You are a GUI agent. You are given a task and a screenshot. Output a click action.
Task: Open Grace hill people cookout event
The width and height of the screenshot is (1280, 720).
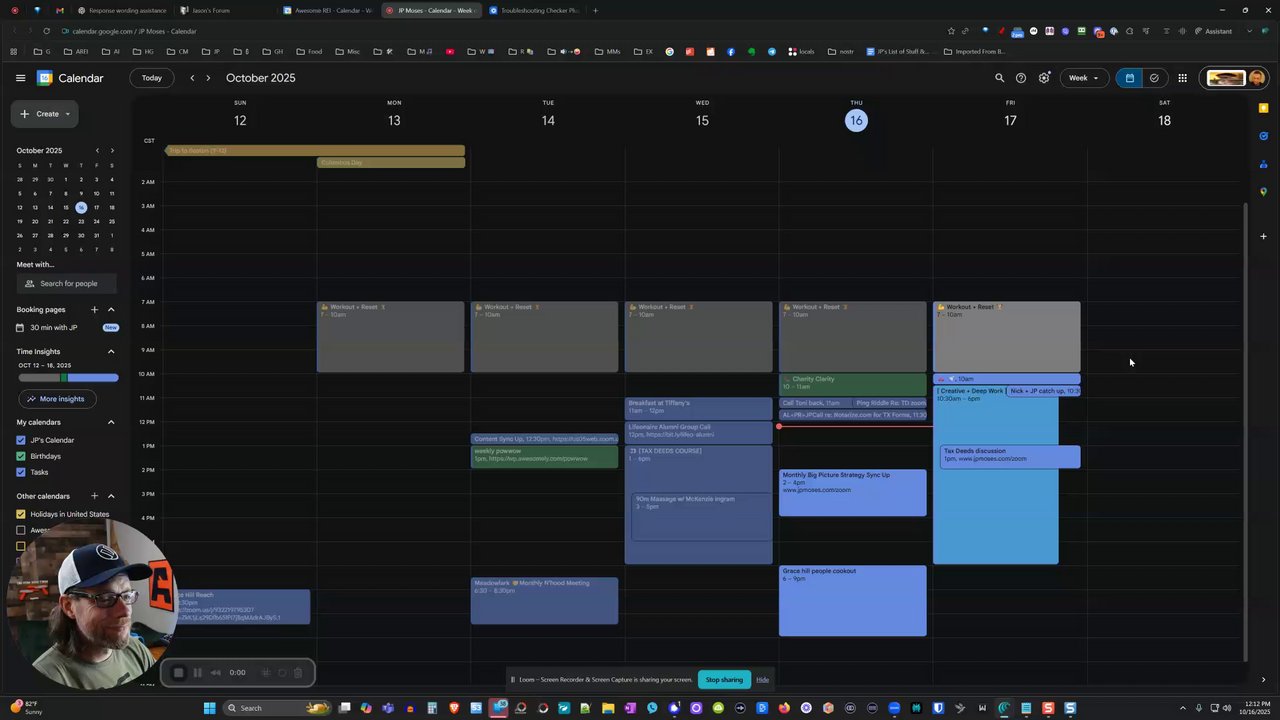click(x=853, y=601)
